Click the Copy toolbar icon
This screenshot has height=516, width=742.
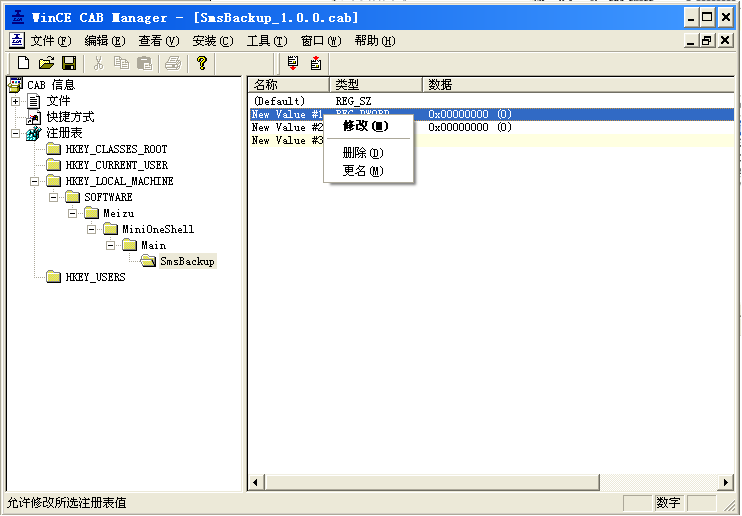(x=122, y=63)
